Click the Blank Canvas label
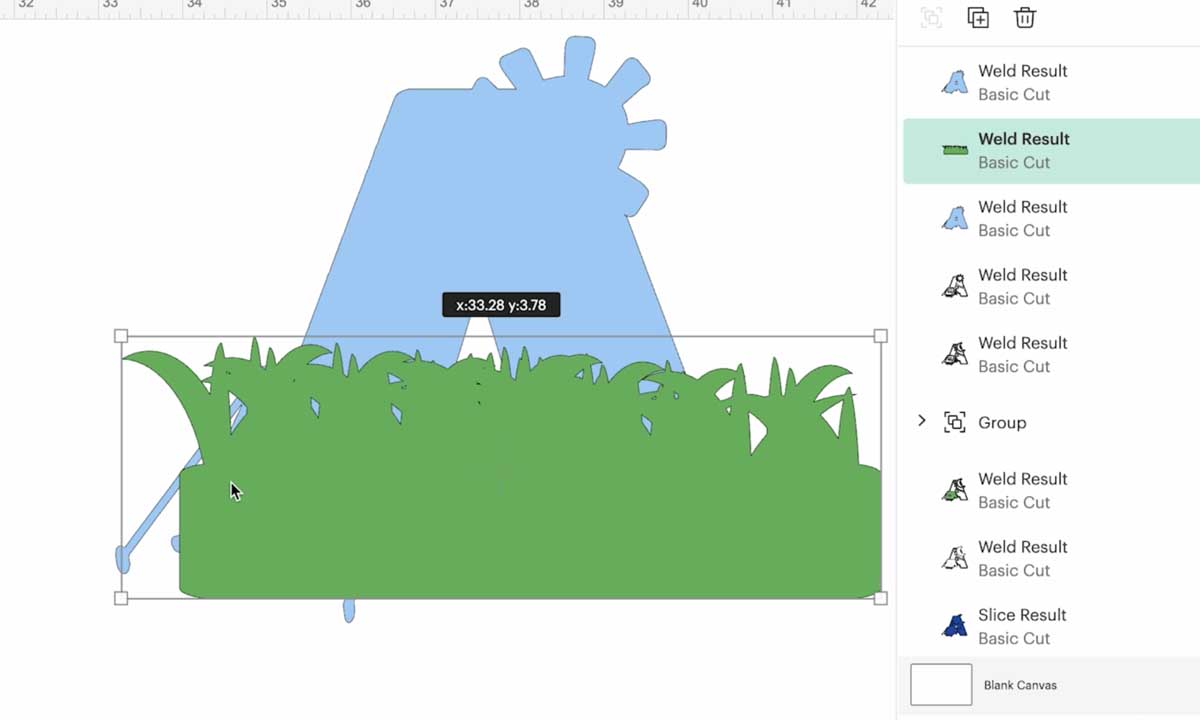Screen dimensions: 1200x720 (x=1020, y=685)
